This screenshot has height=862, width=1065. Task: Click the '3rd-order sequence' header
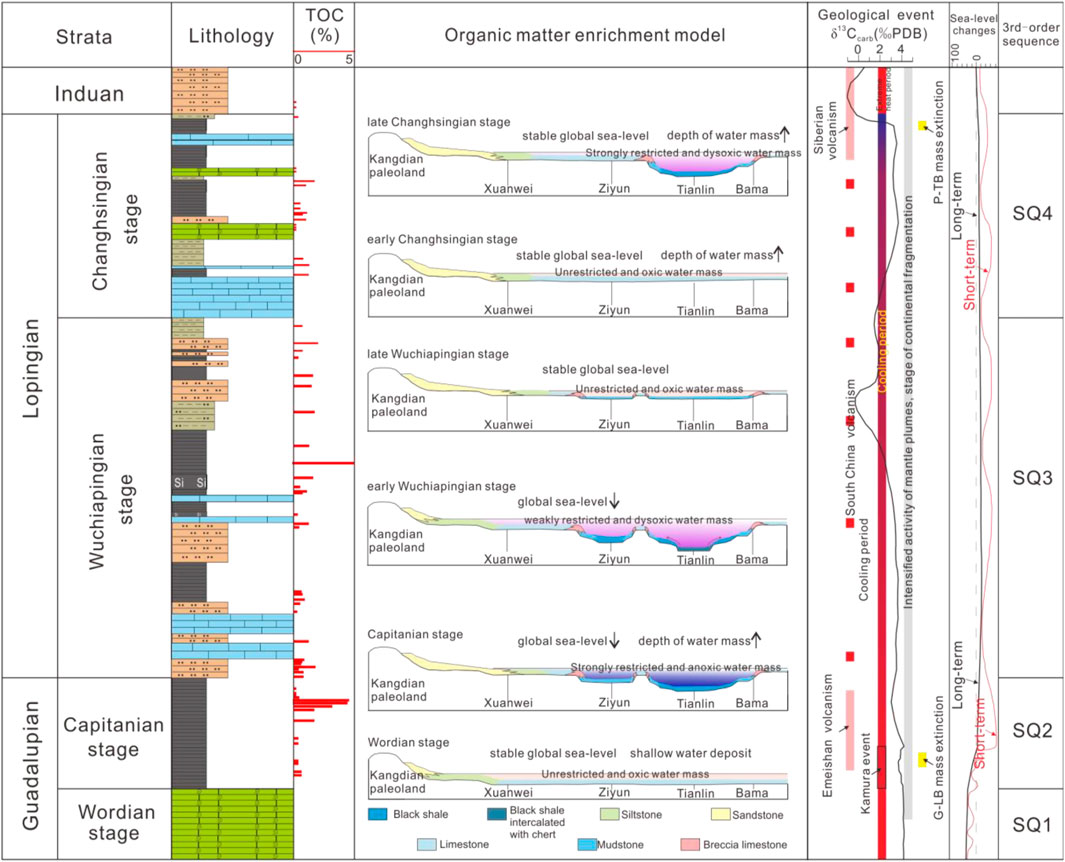[x=1031, y=34]
